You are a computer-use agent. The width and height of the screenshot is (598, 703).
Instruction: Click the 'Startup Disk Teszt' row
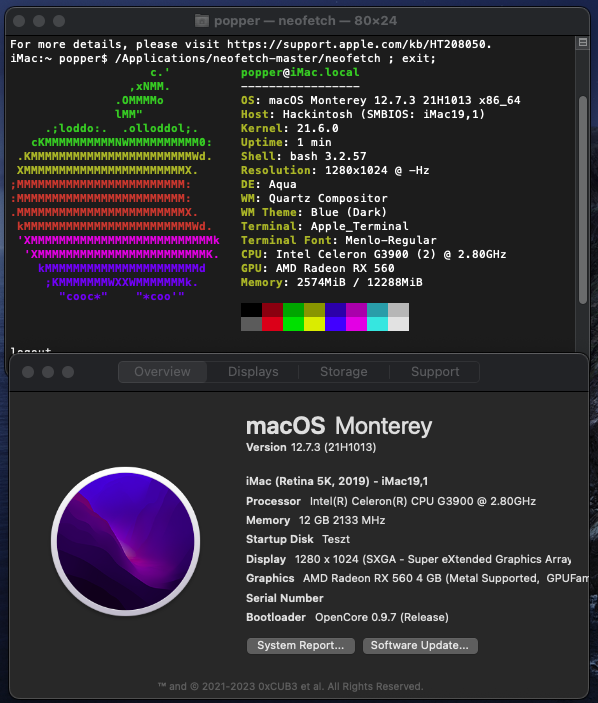pyautogui.click(x=298, y=539)
